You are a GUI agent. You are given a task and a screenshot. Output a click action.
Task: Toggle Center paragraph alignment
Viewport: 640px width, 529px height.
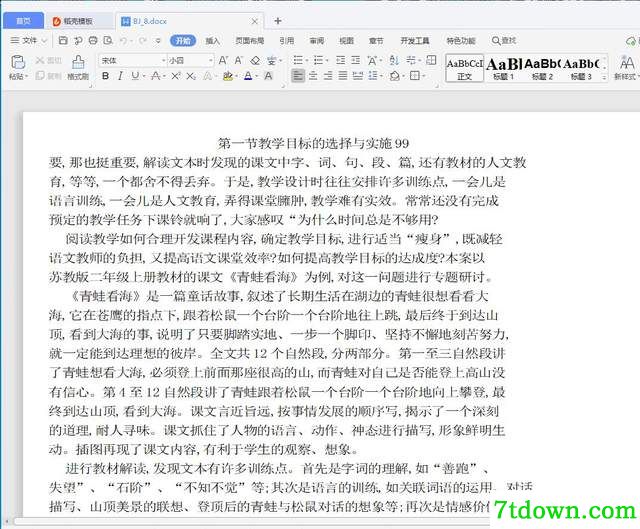[x=313, y=76]
